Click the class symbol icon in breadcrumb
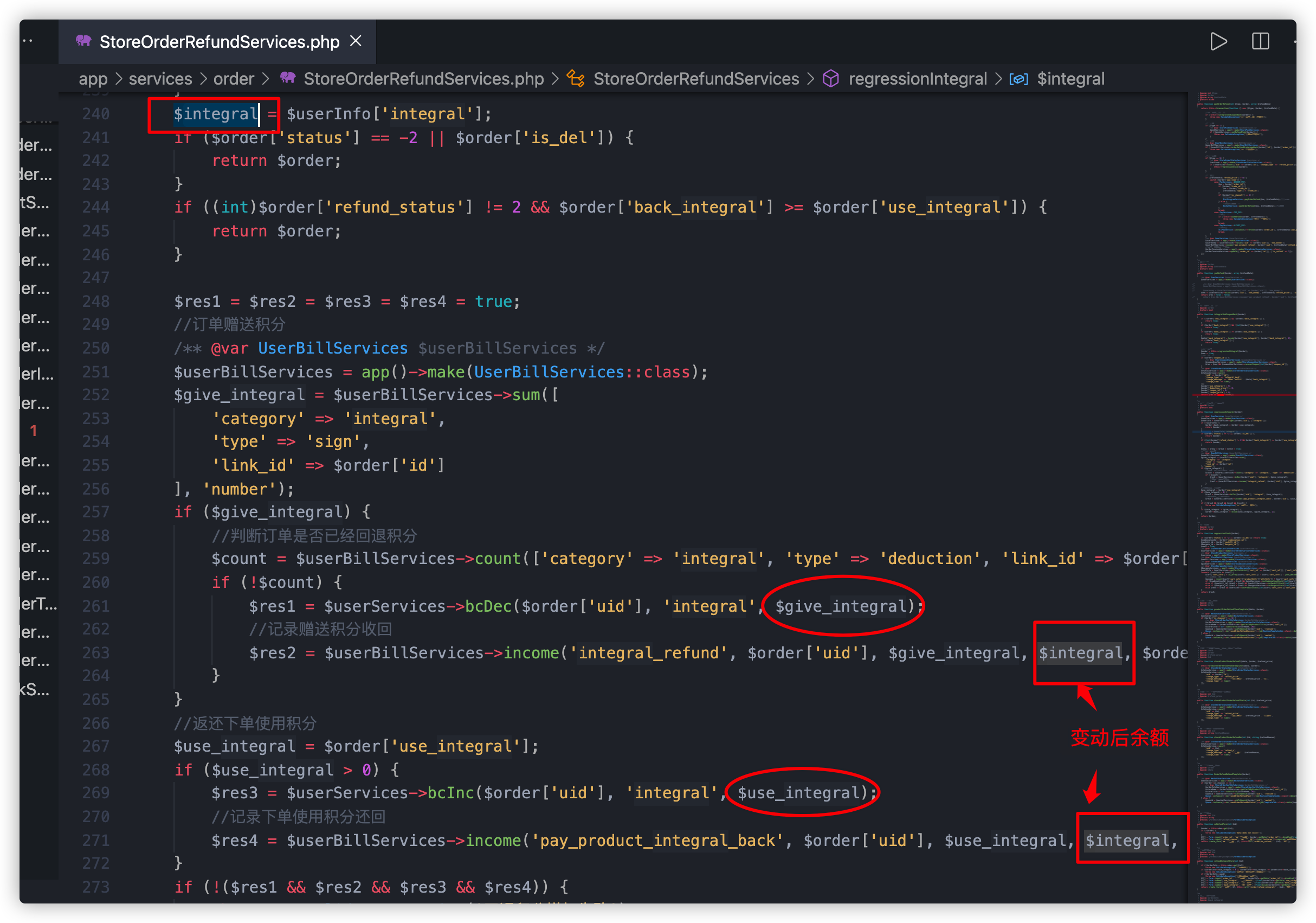 576,79
